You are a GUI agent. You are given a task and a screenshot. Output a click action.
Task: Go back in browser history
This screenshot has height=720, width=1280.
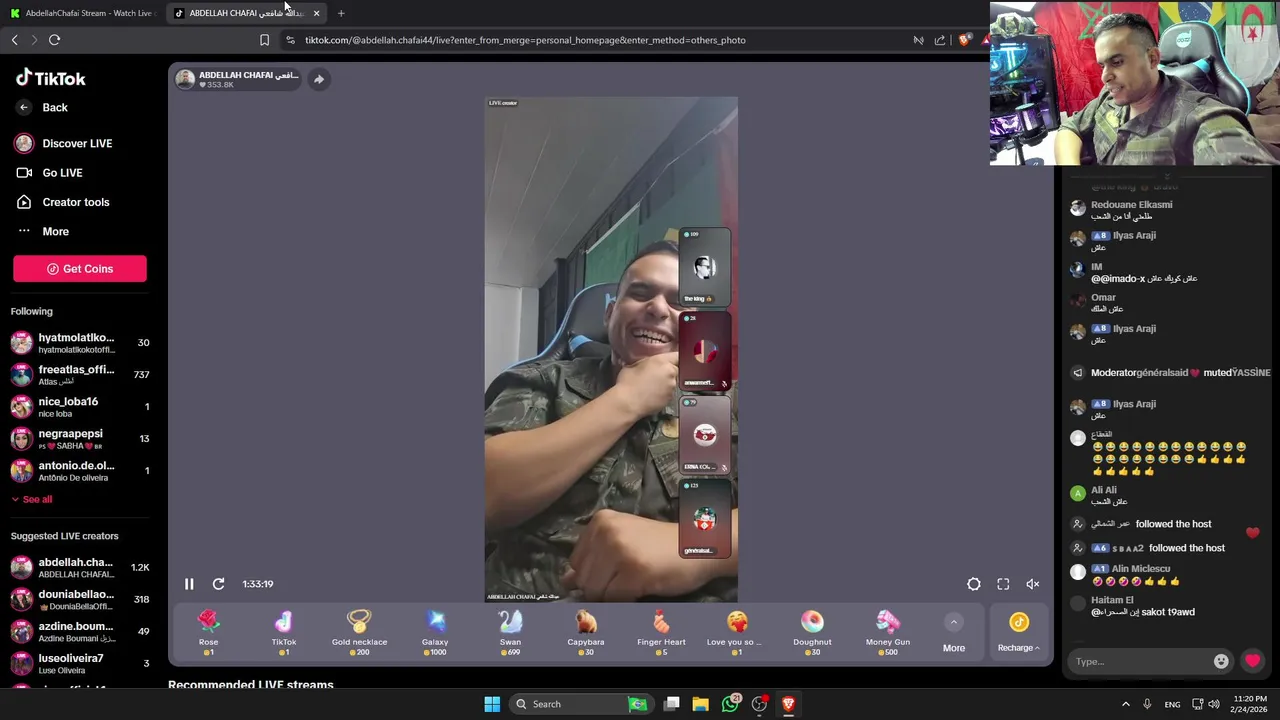15,40
